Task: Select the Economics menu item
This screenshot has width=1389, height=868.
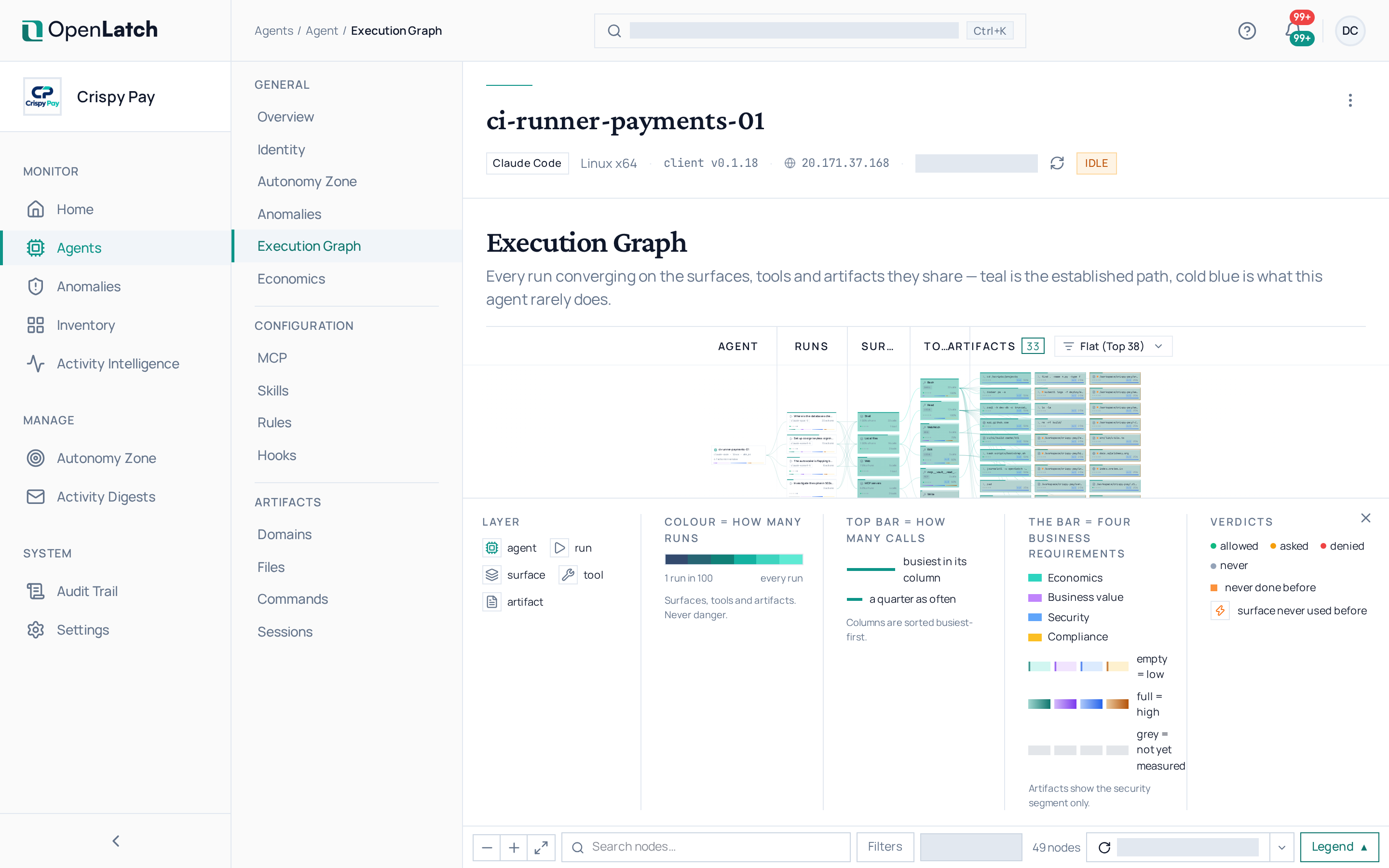Action: coord(347,279)
